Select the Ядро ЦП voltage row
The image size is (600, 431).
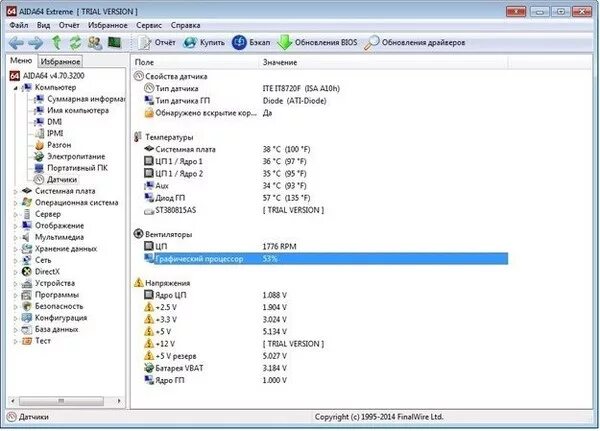coord(326,295)
